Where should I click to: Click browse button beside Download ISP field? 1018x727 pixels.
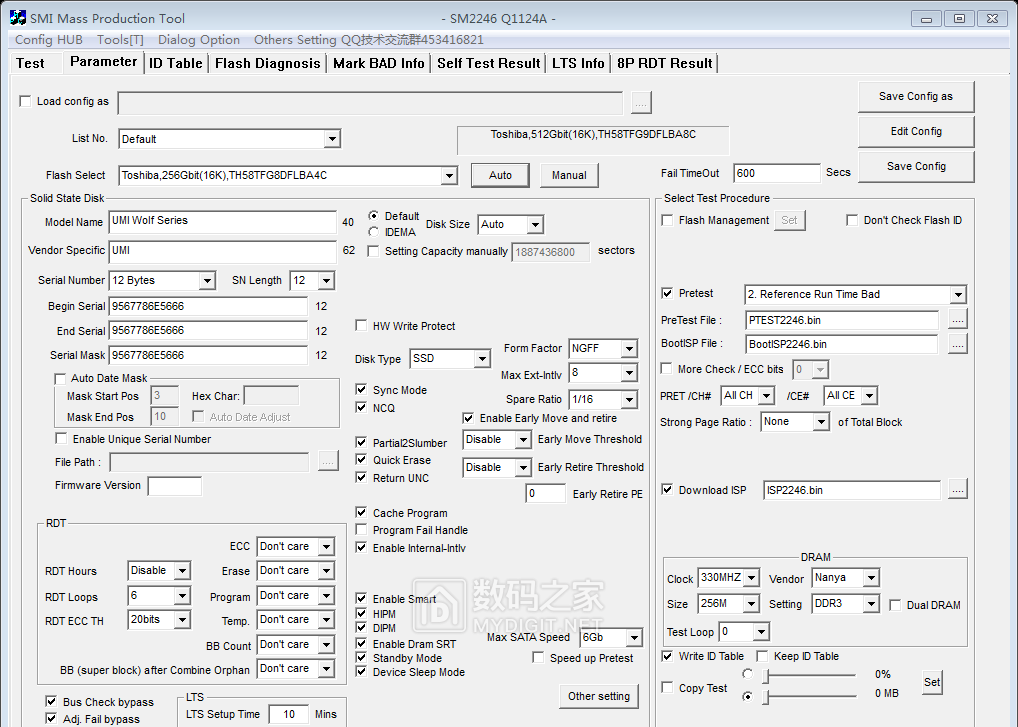coord(957,490)
